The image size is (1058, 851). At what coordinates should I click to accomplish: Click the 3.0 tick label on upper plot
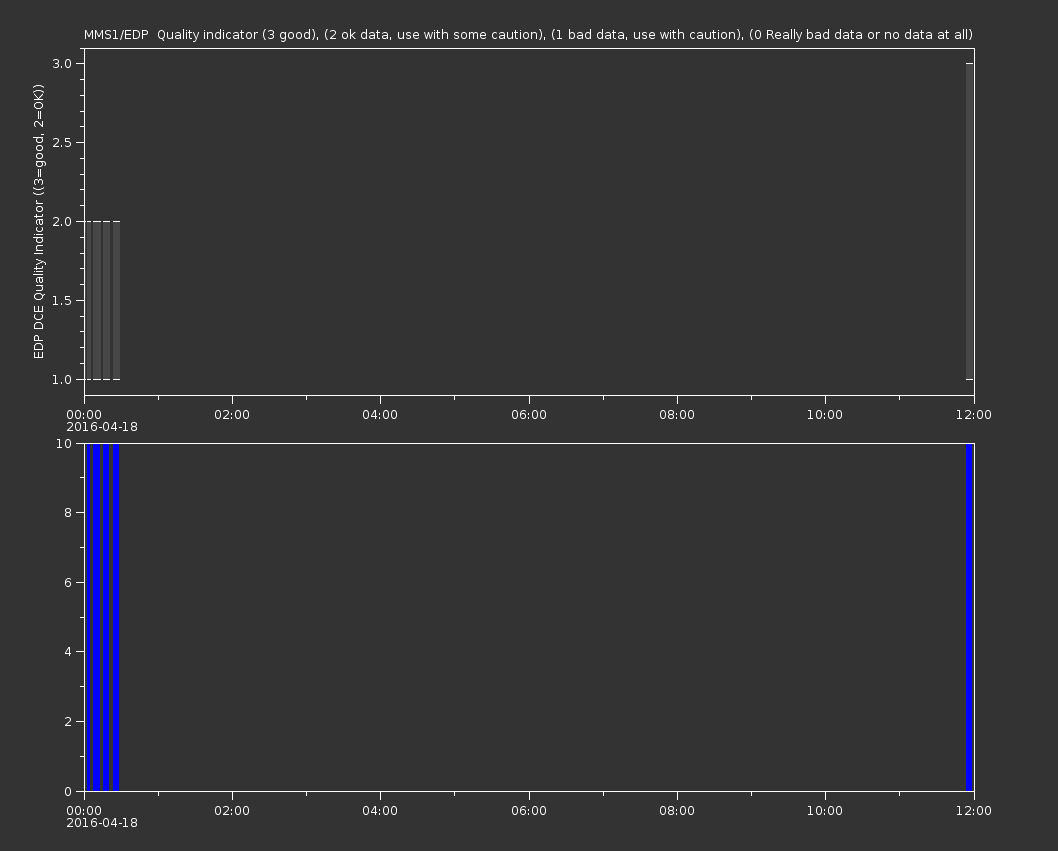click(62, 63)
